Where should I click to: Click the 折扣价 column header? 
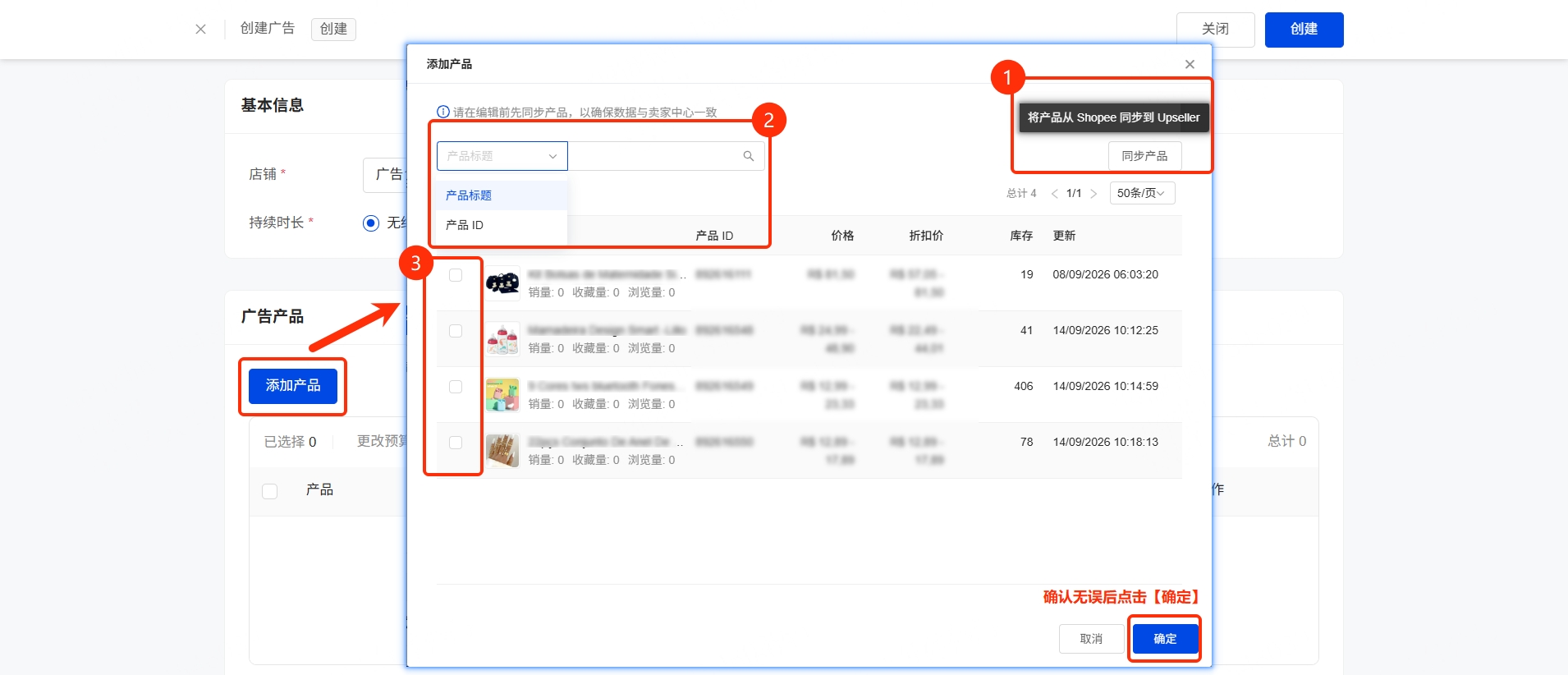[x=926, y=236]
